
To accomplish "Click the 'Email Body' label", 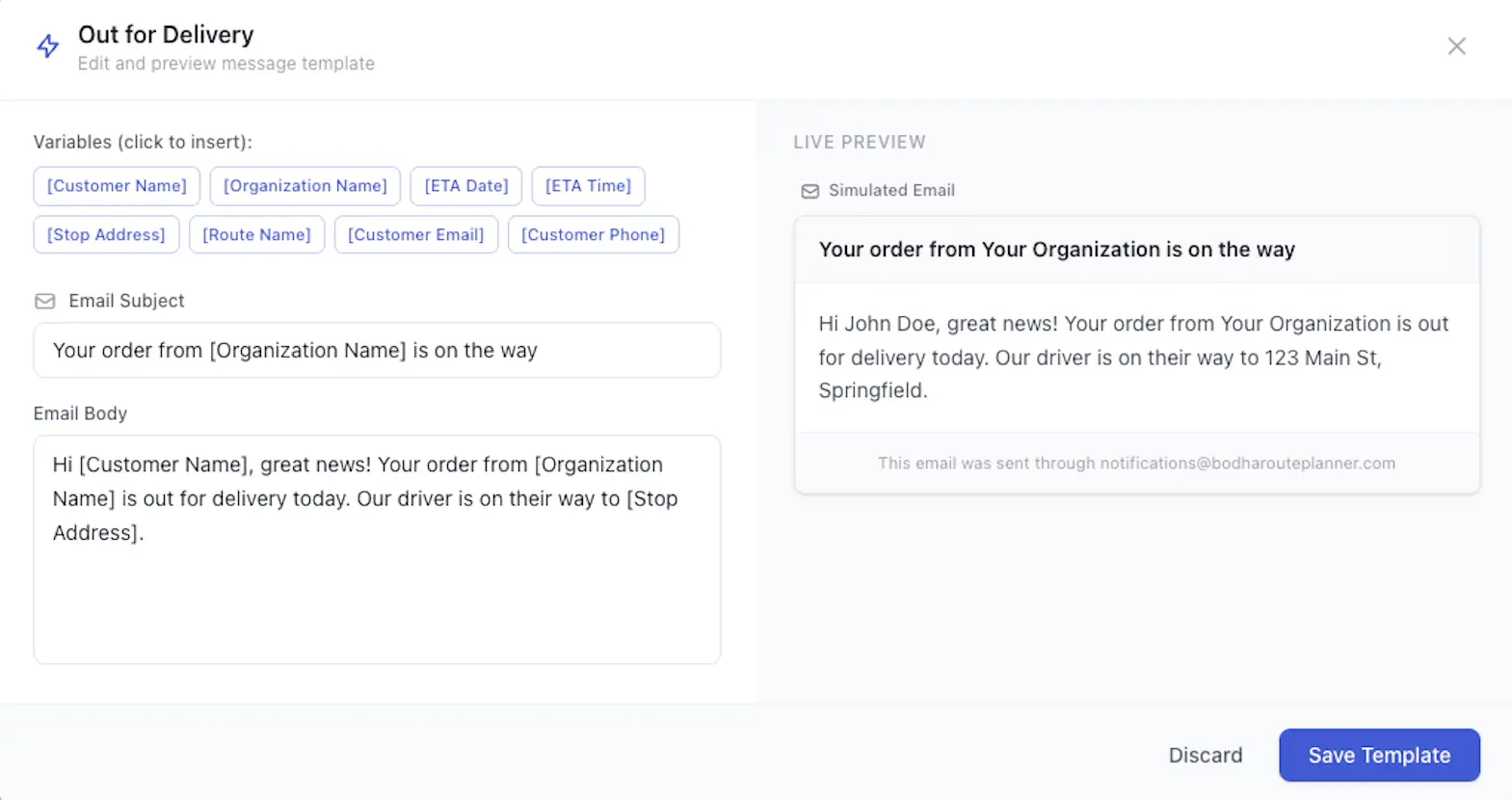I will pos(80,413).
